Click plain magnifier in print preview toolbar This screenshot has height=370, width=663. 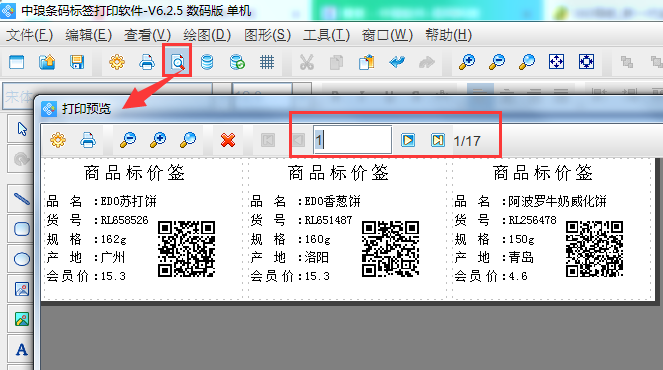[188, 140]
